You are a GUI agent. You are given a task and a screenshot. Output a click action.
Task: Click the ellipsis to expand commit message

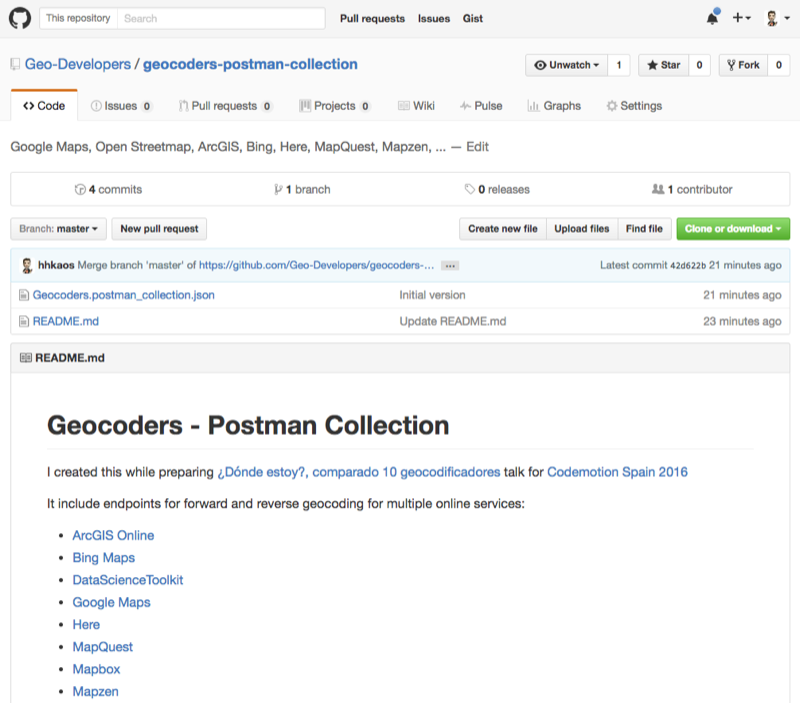pyautogui.click(x=449, y=265)
